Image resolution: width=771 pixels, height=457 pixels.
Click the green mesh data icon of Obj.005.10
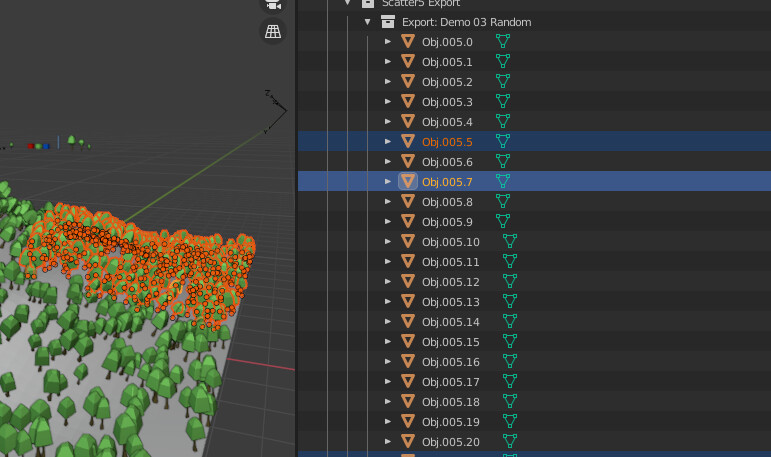(510, 242)
